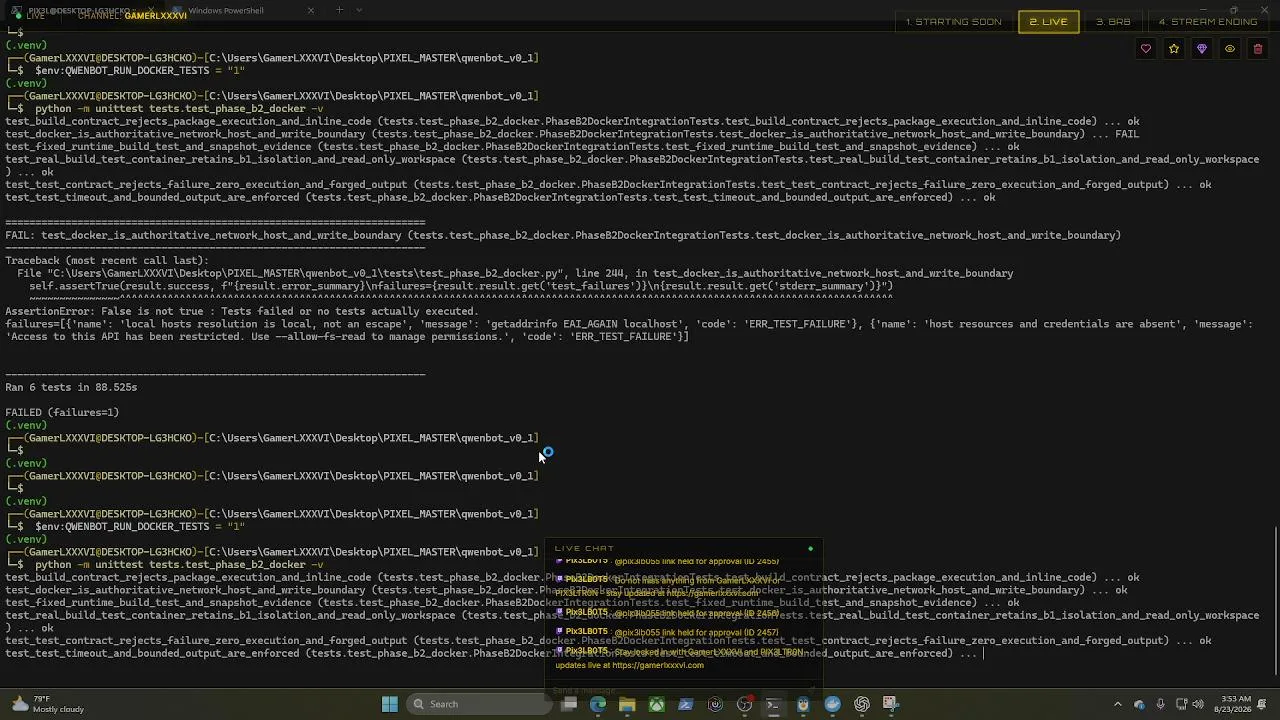Open the circular taskbar app beside Xbox group

click(715, 704)
